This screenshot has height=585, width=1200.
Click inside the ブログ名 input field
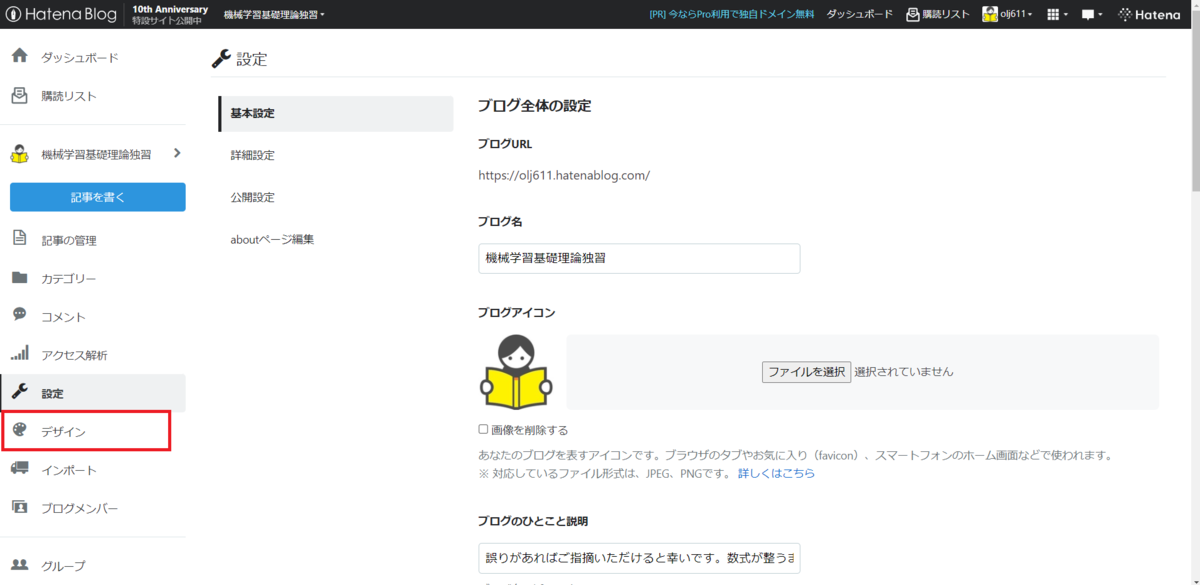click(x=639, y=258)
